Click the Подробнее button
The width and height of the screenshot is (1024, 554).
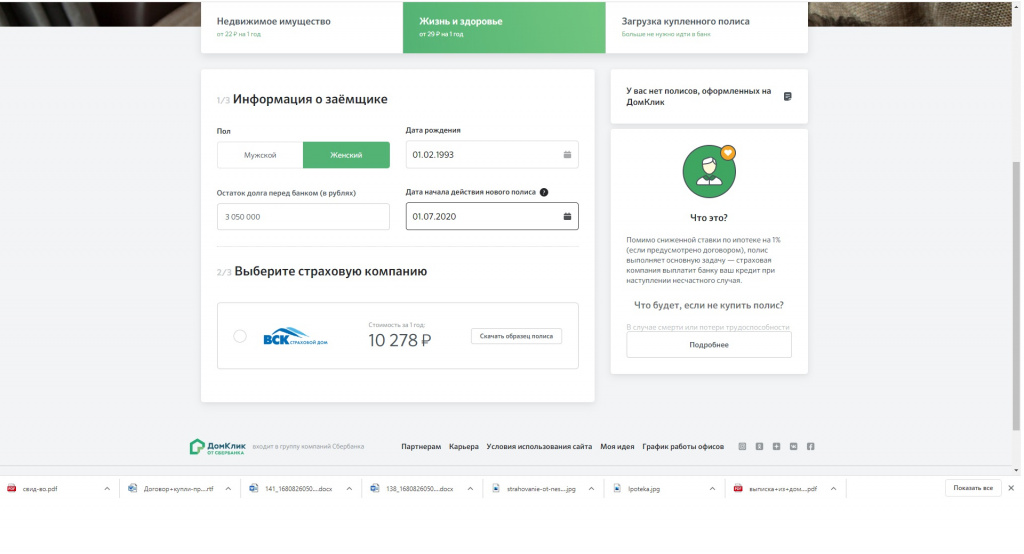[x=709, y=344]
